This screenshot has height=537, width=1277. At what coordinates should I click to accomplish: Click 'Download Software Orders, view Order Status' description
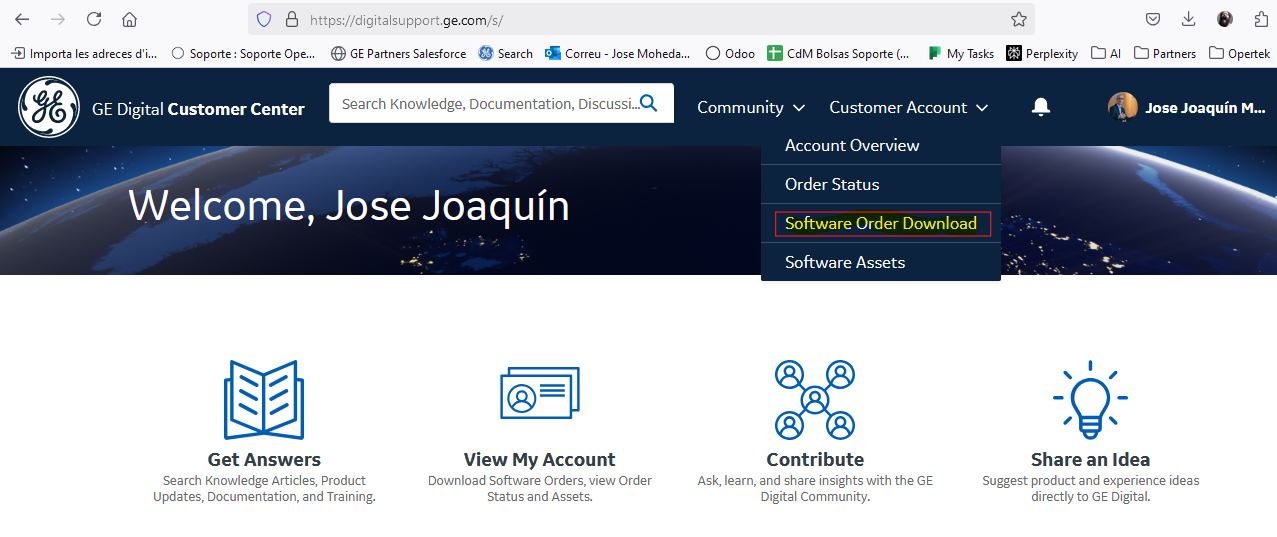pyautogui.click(x=539, y=489)
